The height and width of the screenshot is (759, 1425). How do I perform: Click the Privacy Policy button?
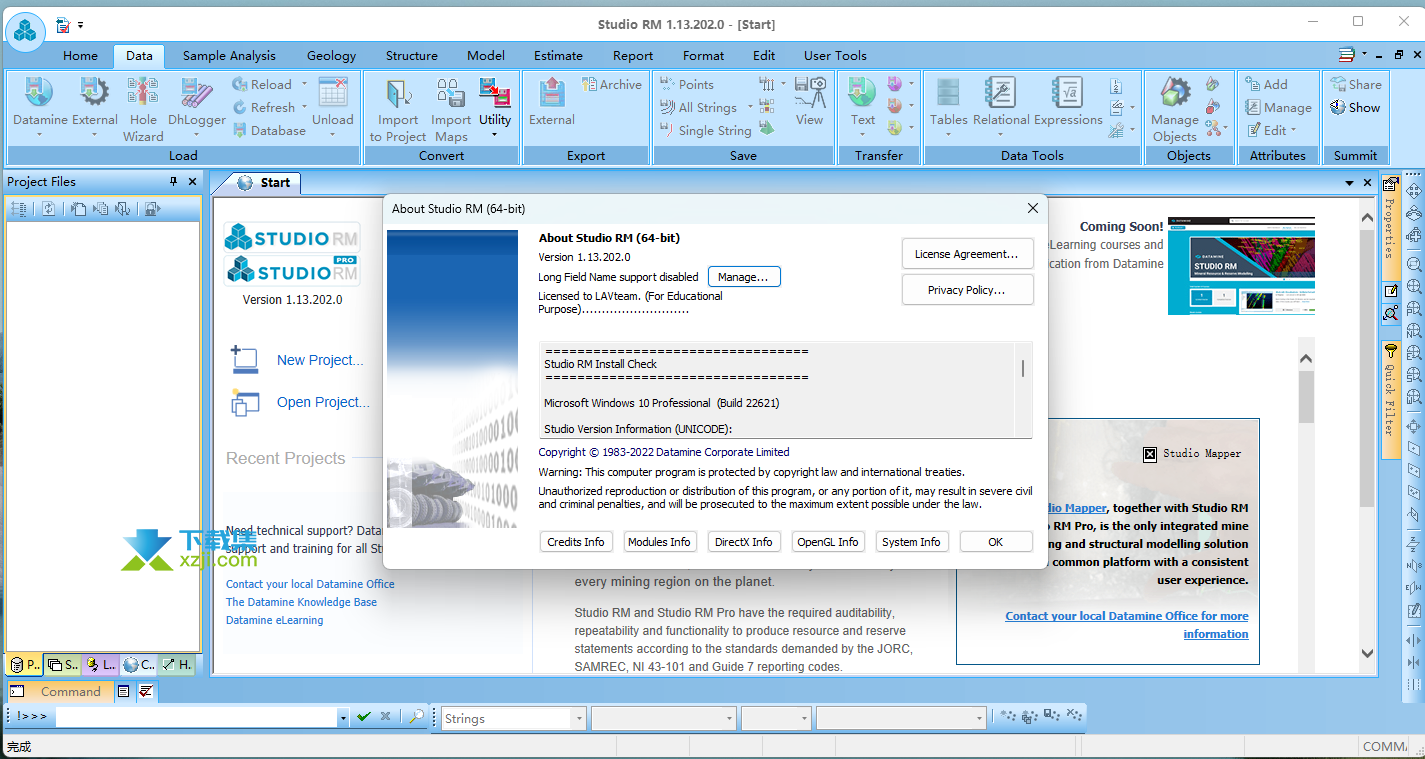(x=967, y=290)
